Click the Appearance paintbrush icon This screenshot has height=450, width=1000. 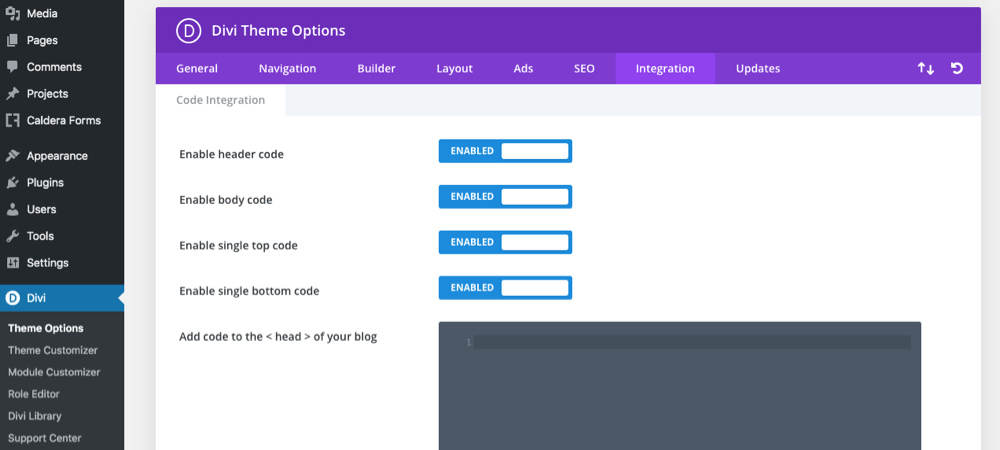13,156
